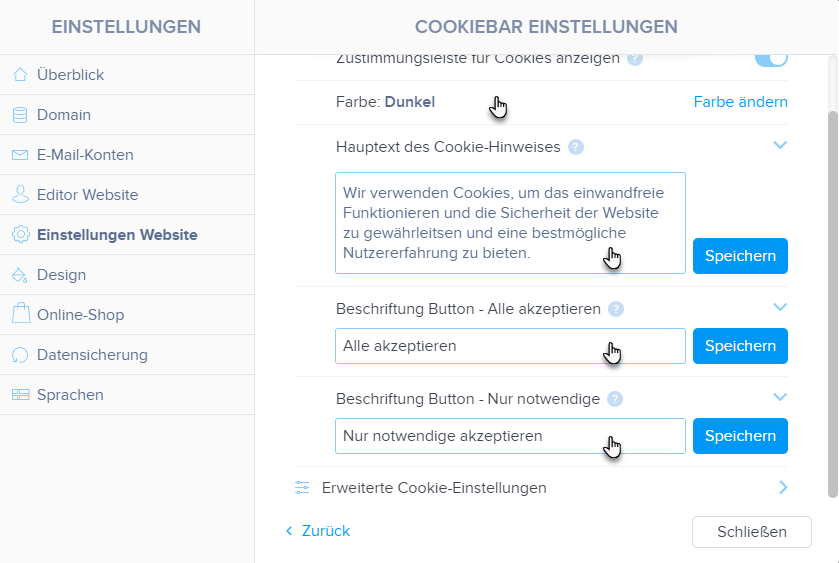Click the house icon beside Überblick
839x563 pixels.
tap(20, 75)
